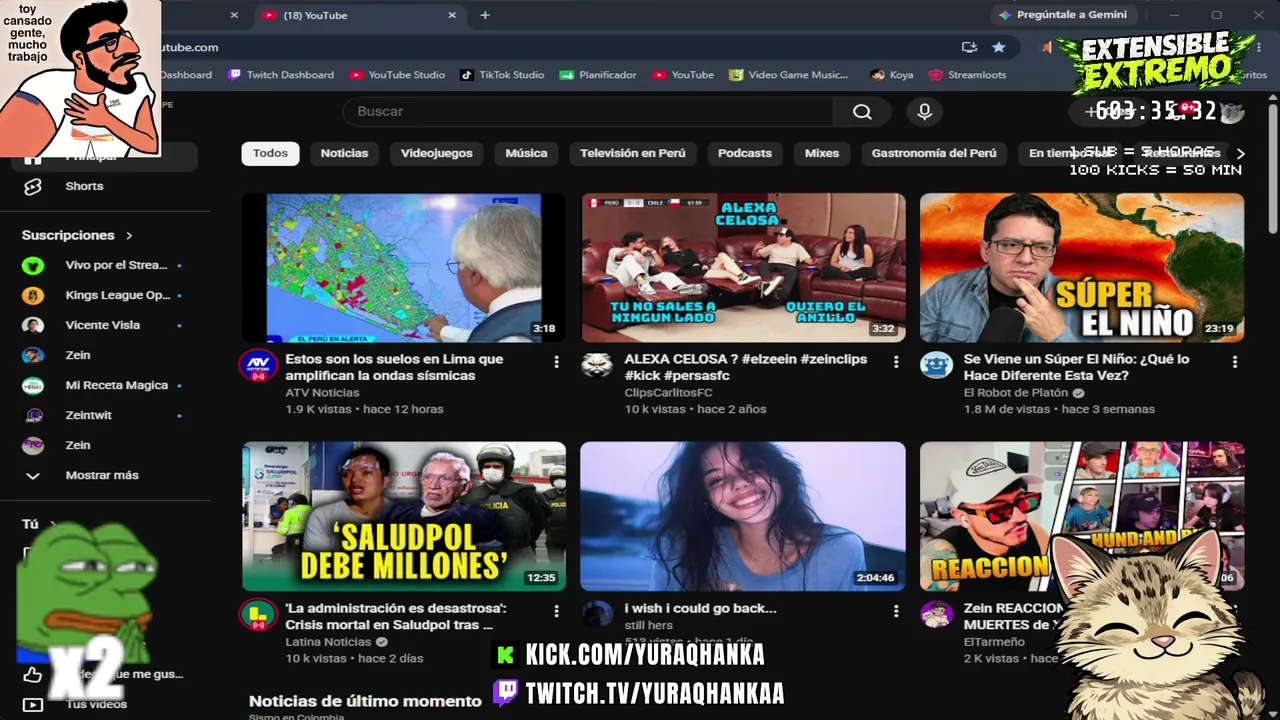Open the Streamloots bookmark
Image resolution: width=1280 pixels, height=720 pixels.
tap(967, 75)
